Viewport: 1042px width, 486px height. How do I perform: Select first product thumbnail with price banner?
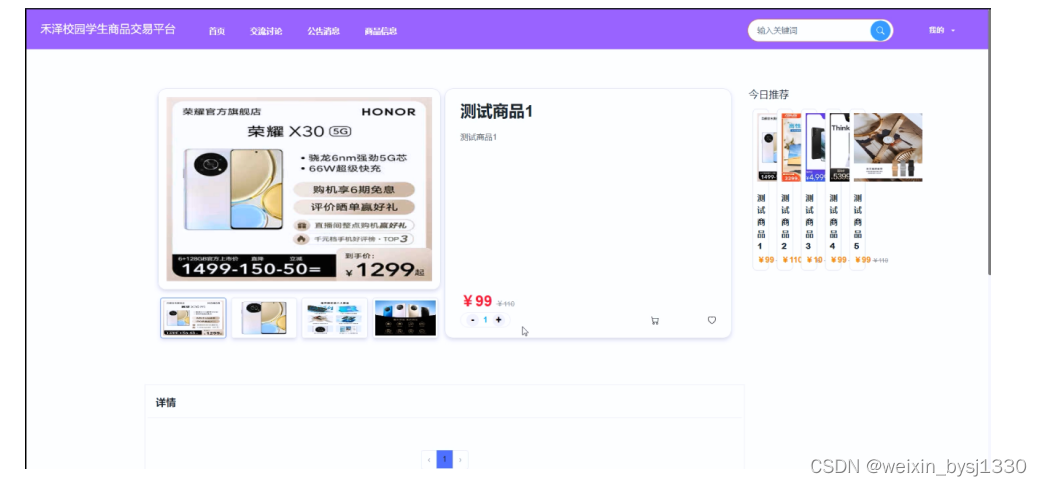193,318
